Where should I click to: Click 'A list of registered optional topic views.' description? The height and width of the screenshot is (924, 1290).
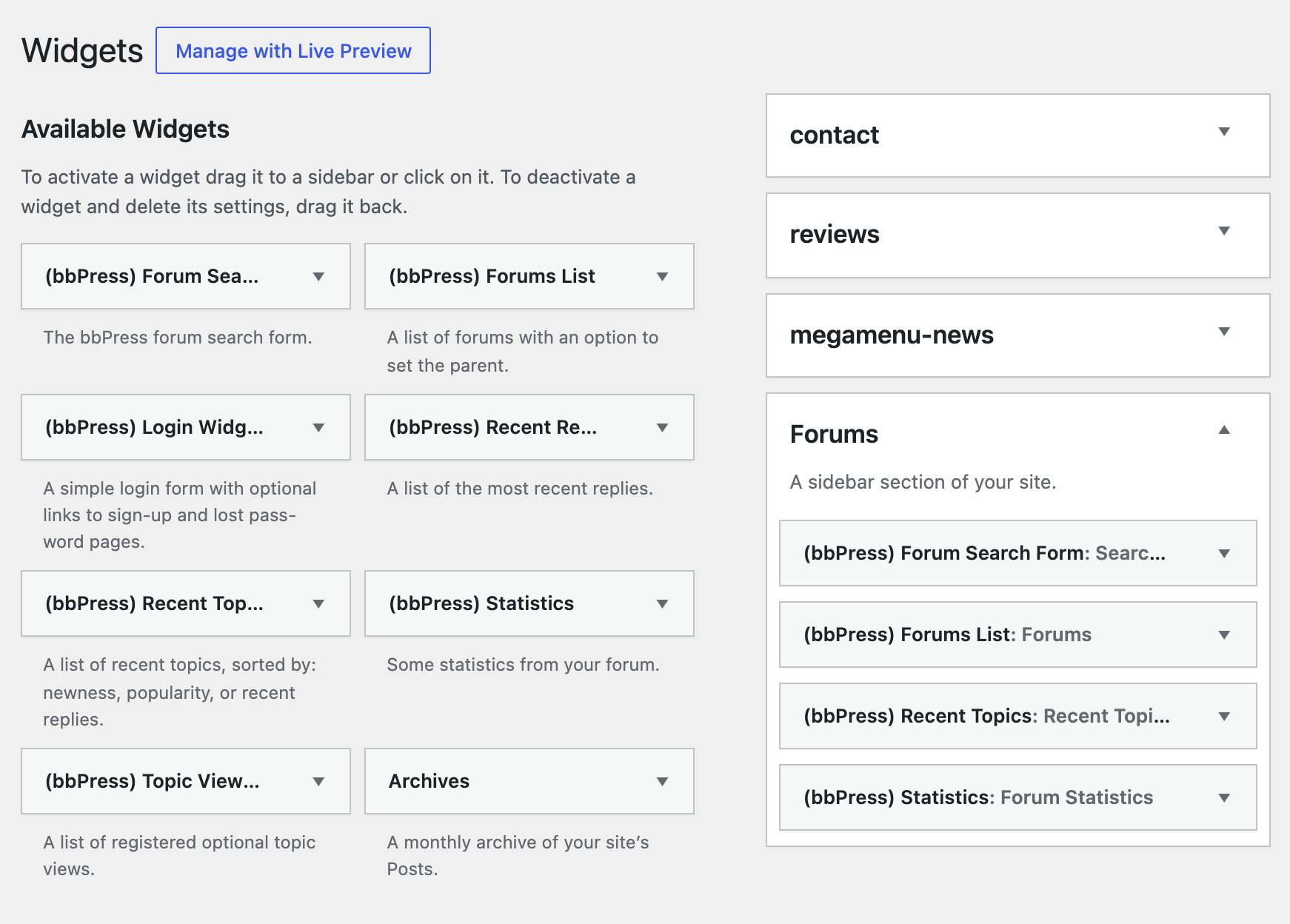[179, 855]
